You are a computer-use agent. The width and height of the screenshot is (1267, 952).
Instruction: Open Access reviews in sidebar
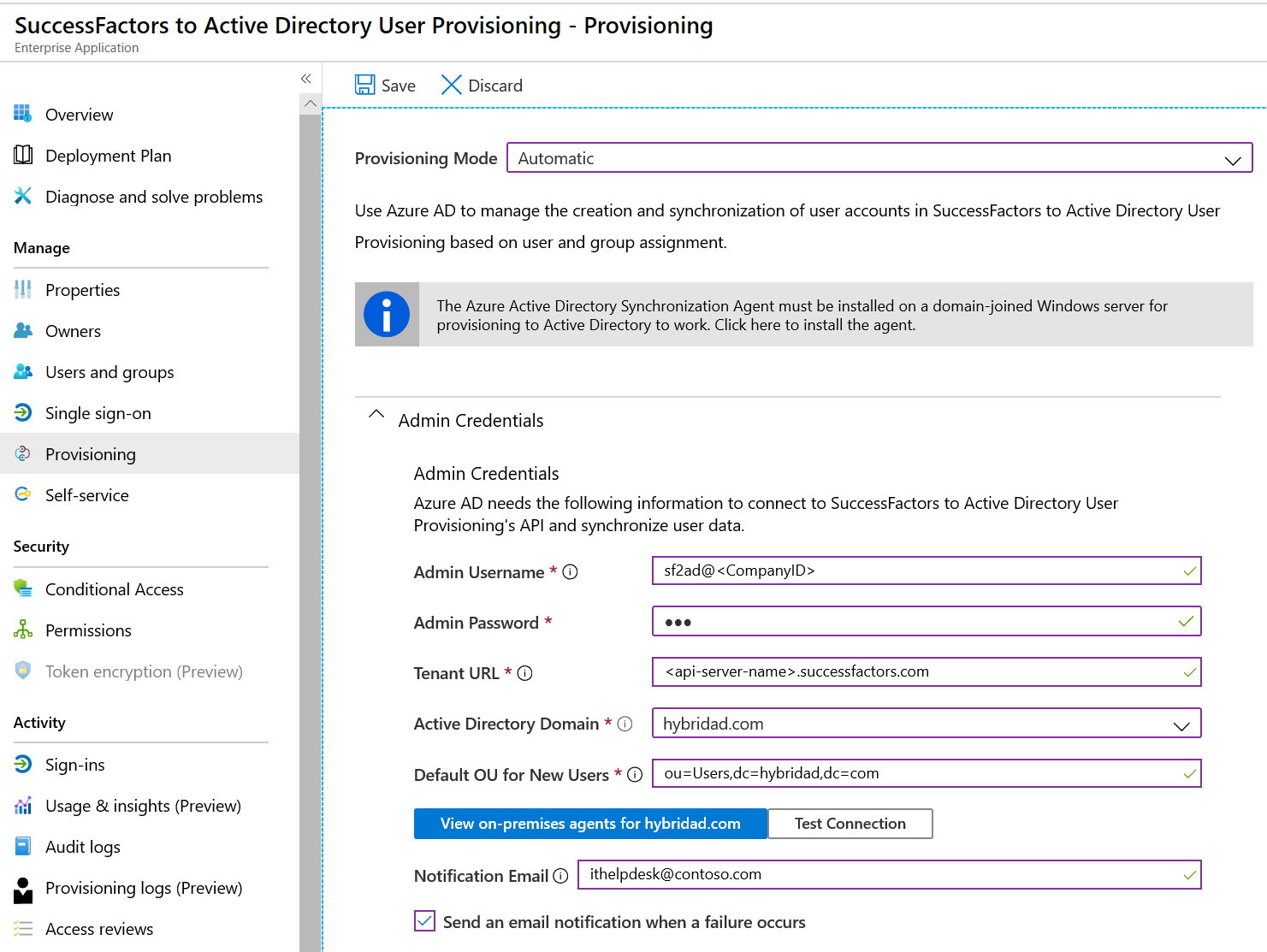(99, 929)
